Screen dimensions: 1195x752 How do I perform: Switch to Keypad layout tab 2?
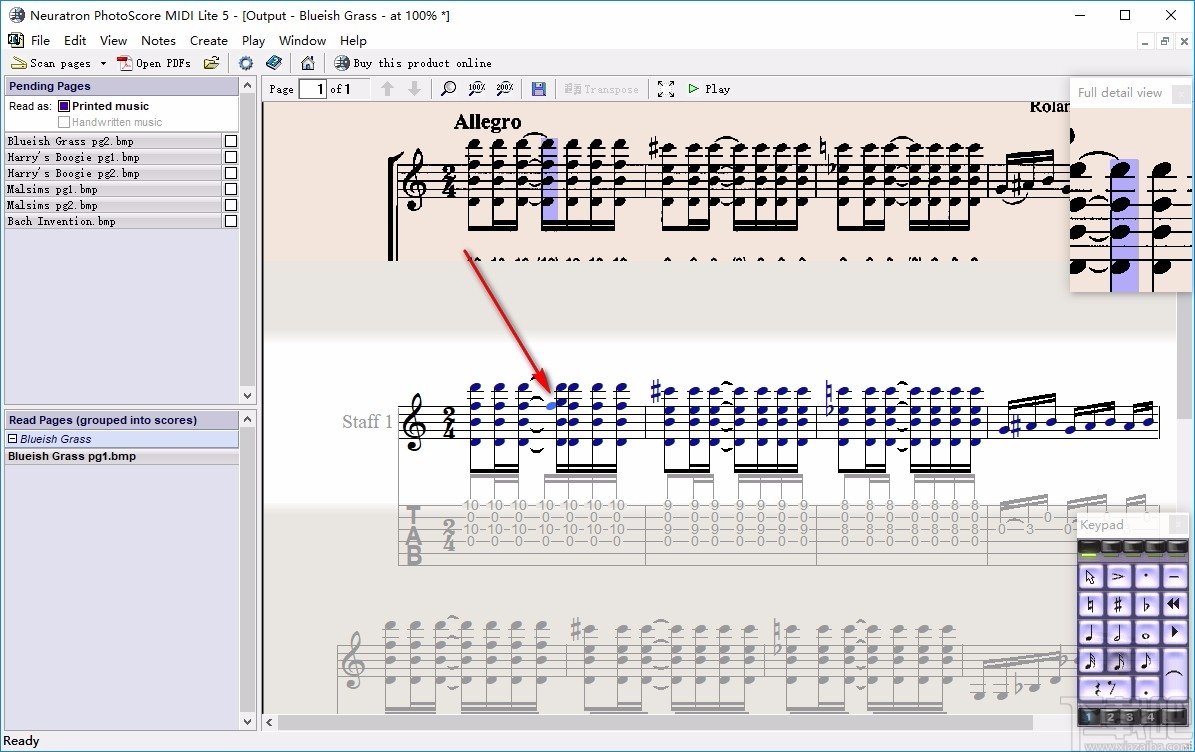pyautogui.click(x=1110, y=716)
